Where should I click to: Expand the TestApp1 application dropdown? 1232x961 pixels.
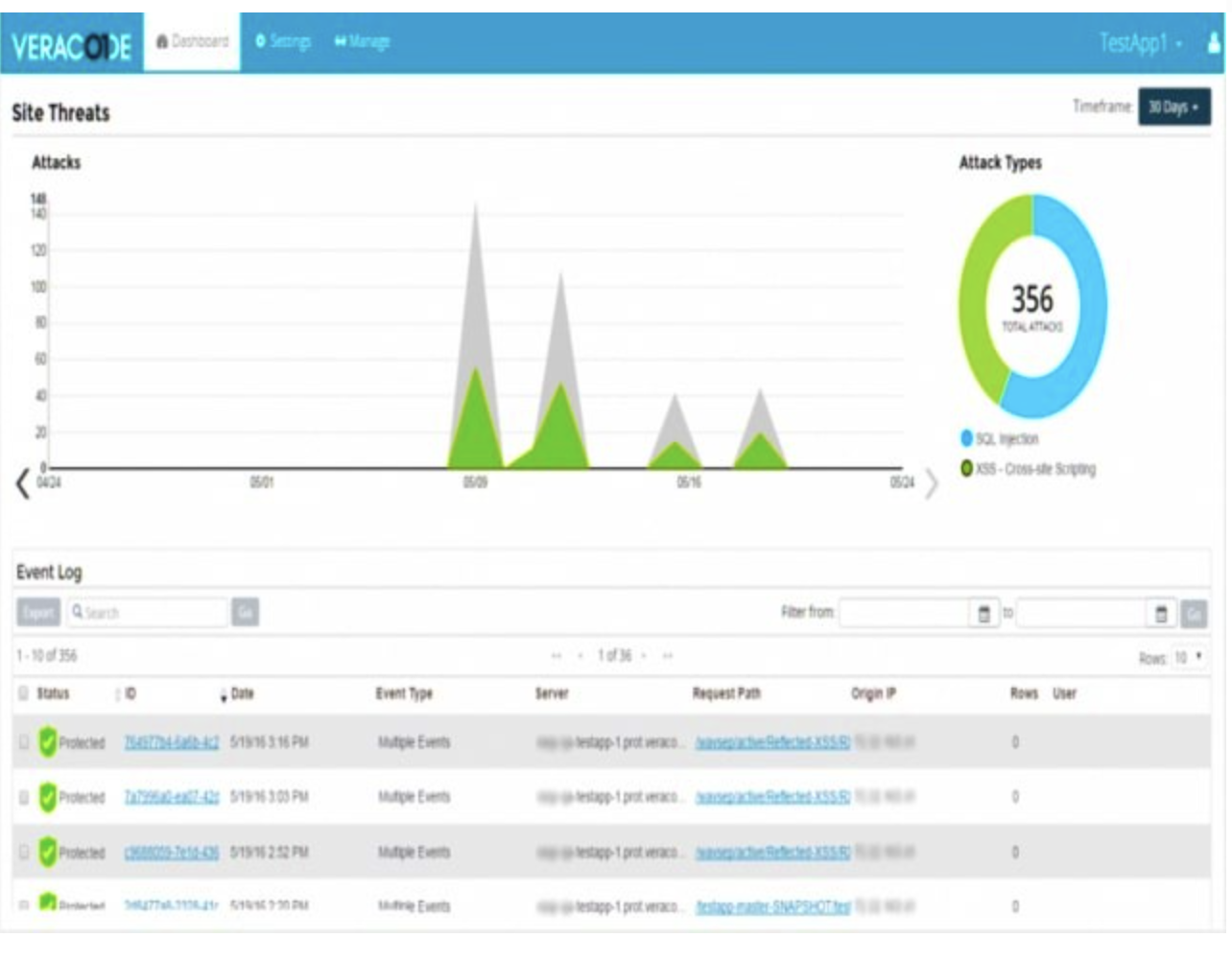(1141, 43)
